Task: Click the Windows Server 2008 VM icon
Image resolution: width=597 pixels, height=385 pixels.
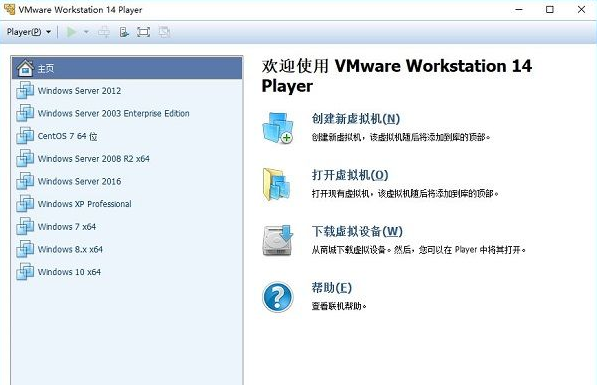Action: pyautogui.click(x=25, y=158)
